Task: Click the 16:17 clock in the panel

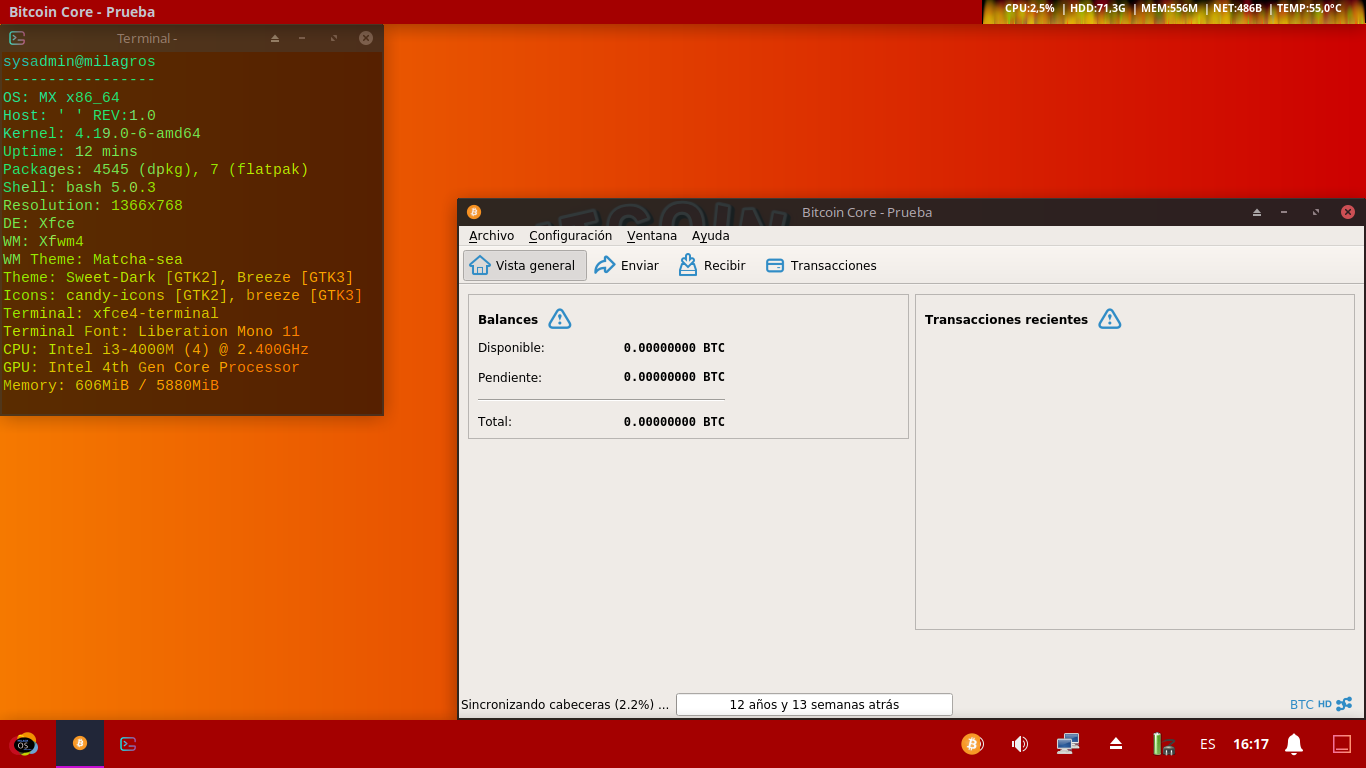Action: (1250, 744)
